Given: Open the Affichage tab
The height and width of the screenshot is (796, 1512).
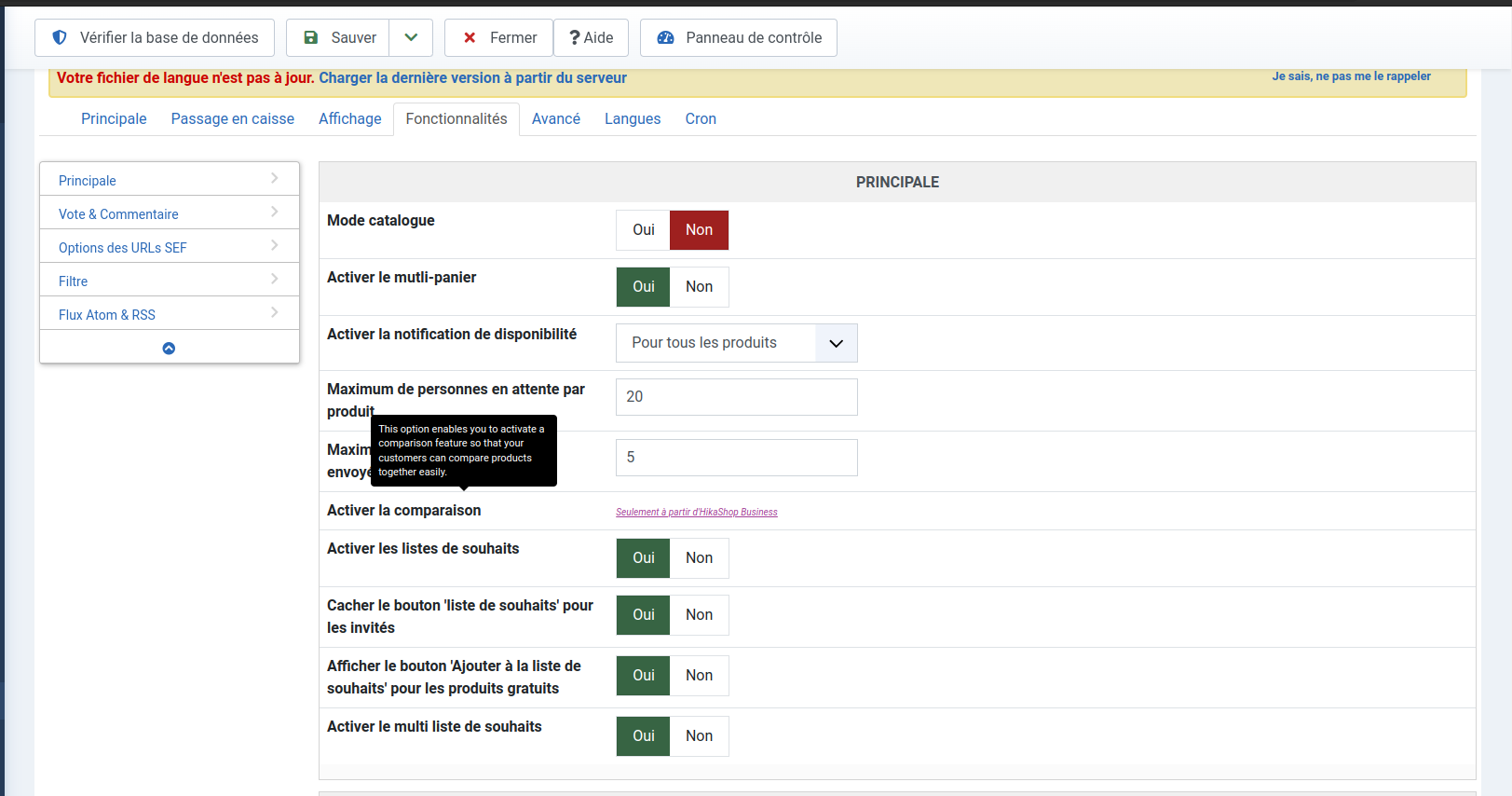Looking at the screenshot, I should pos(350,118).
